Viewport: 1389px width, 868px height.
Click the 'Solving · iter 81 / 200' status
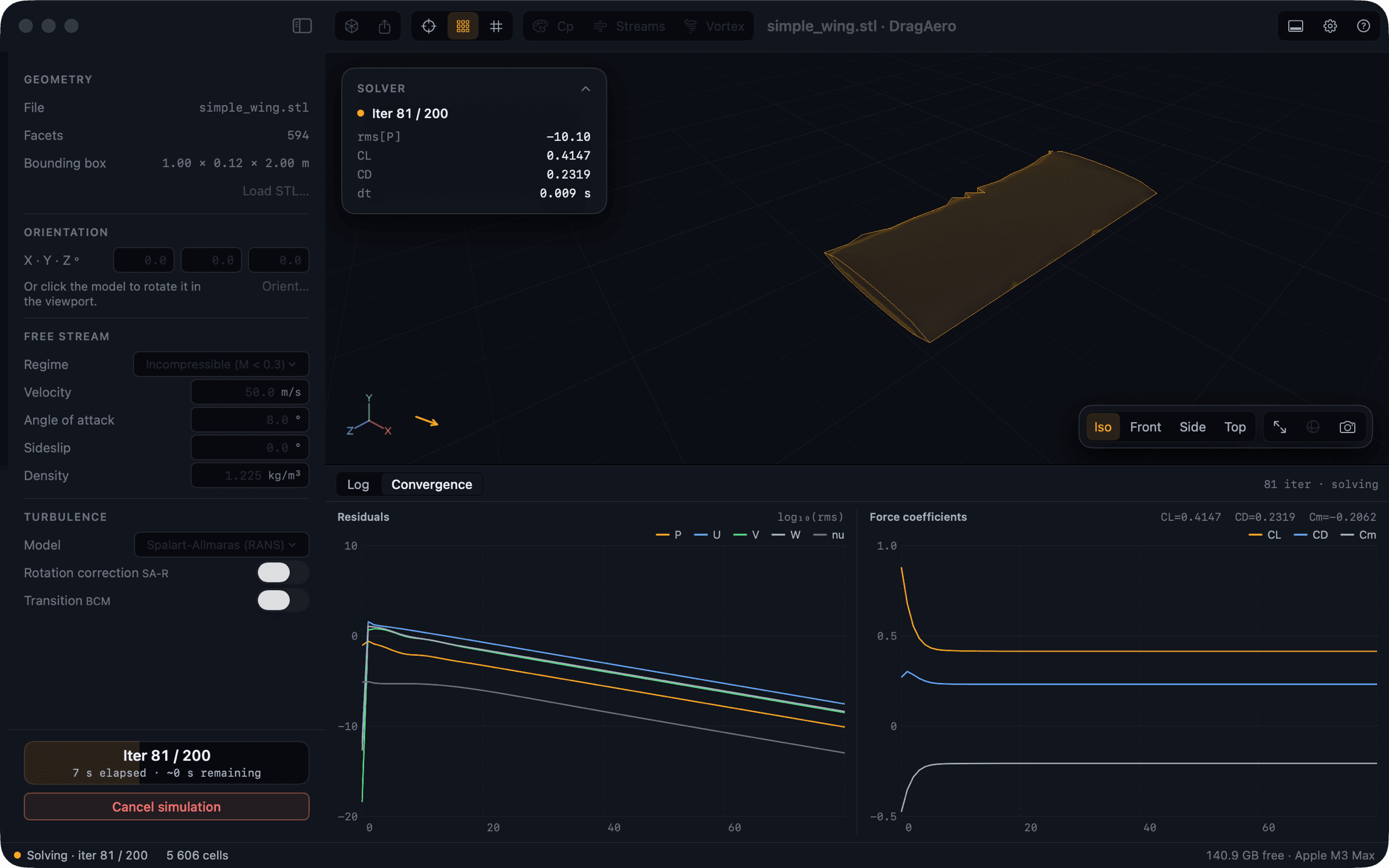[x=81, y=855]
